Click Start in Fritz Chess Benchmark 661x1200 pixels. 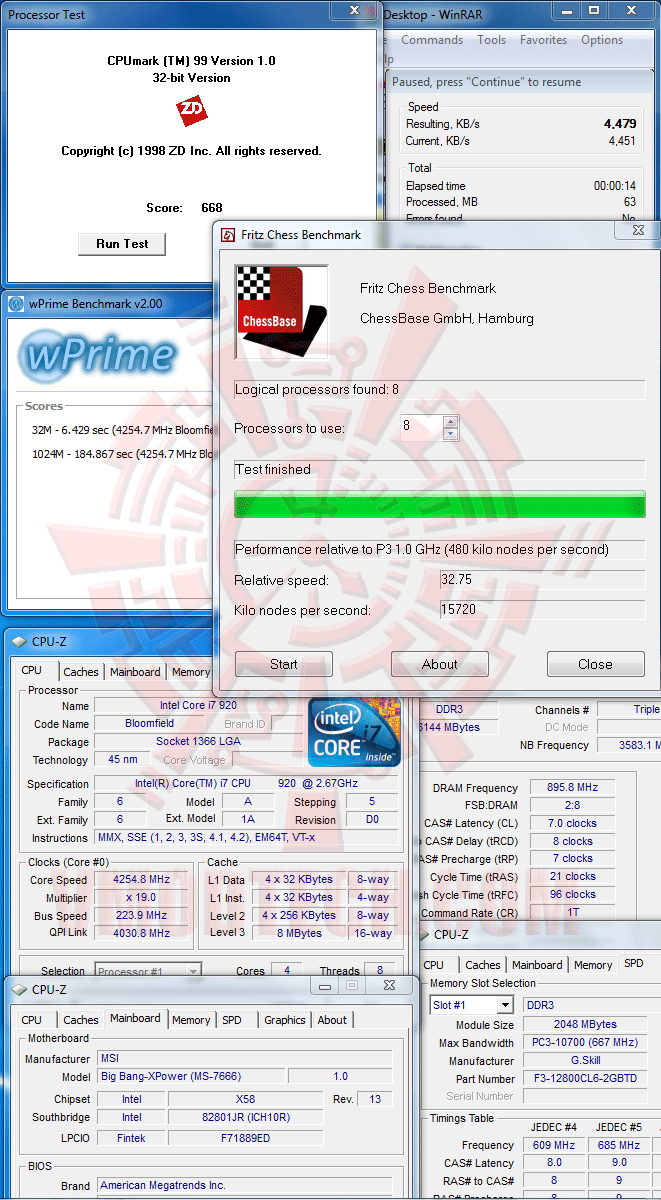pyautogui.click(x=284, y=664)
